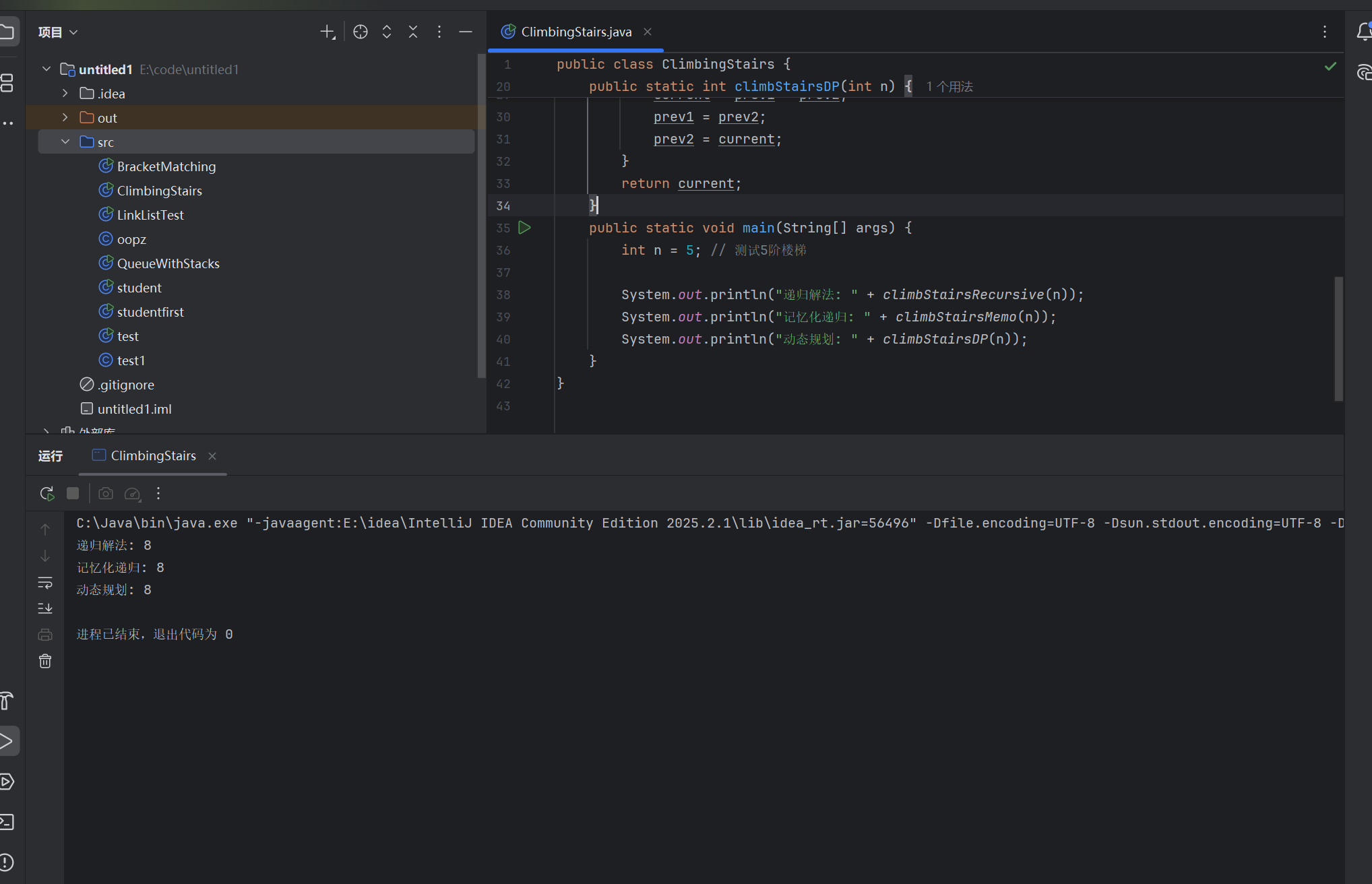Place cursor on line 33 'return current;'
The width and height of the screenshot is (1372, 884).
(681, 183)
